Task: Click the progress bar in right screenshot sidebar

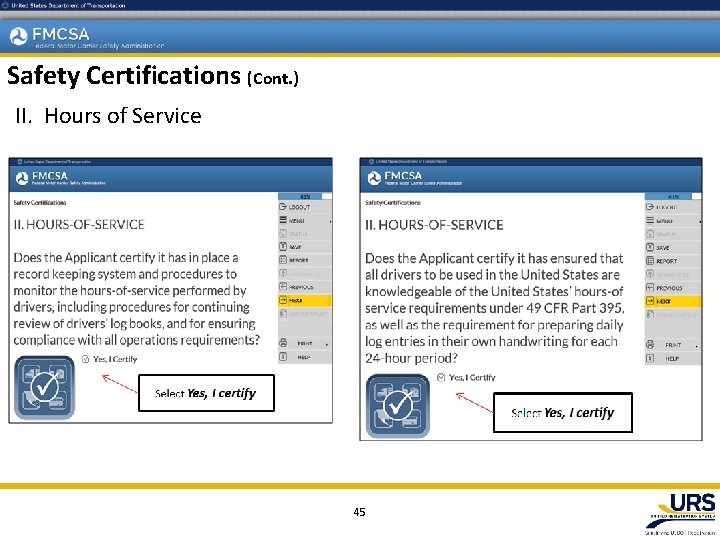Action: coord(673,197)
